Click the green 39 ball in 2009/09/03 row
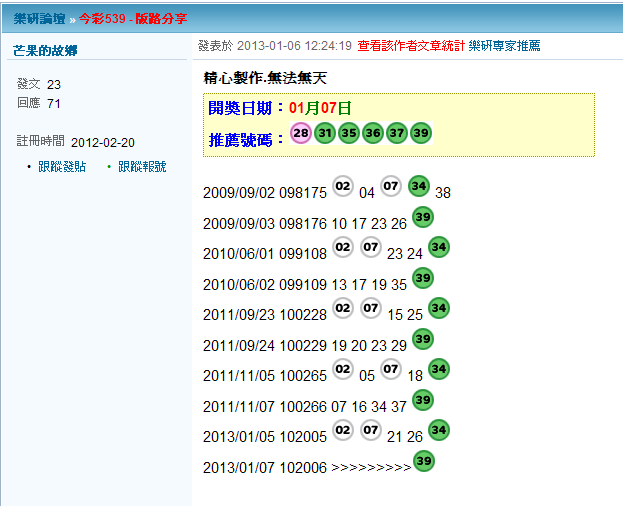Image resolution: width=623 pixels, height=506 pixels. point(423,217)
